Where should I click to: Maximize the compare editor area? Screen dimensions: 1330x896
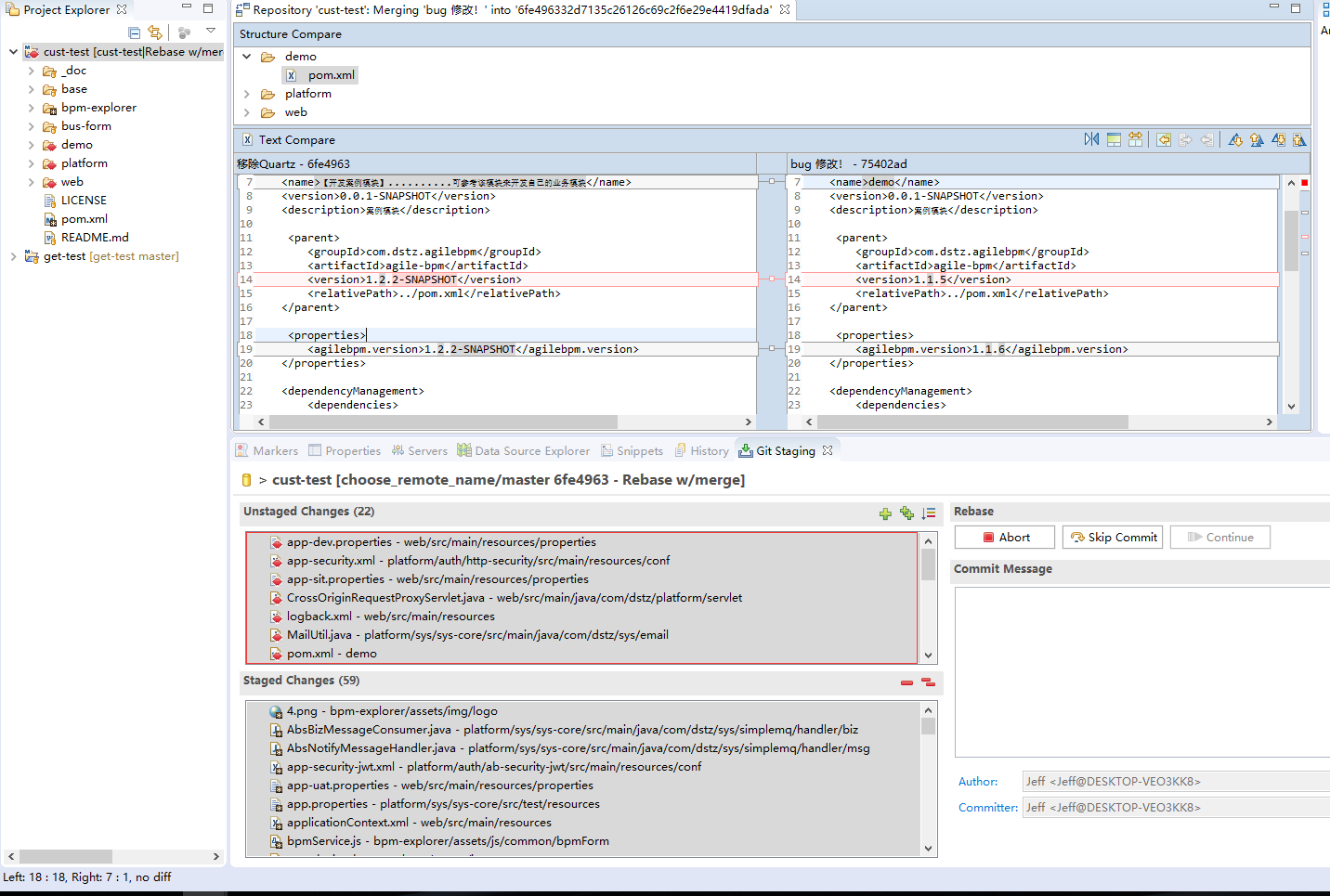point(1296,8)
